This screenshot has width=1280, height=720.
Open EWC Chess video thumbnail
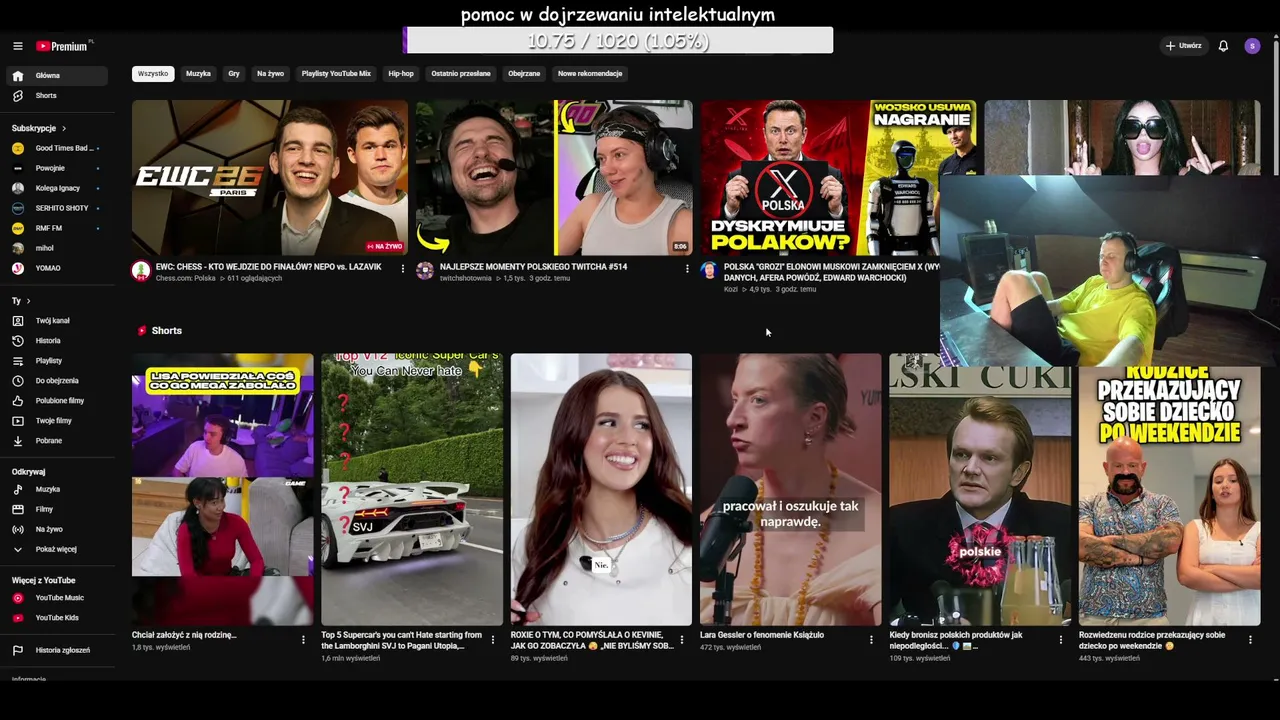click(270, 178)
